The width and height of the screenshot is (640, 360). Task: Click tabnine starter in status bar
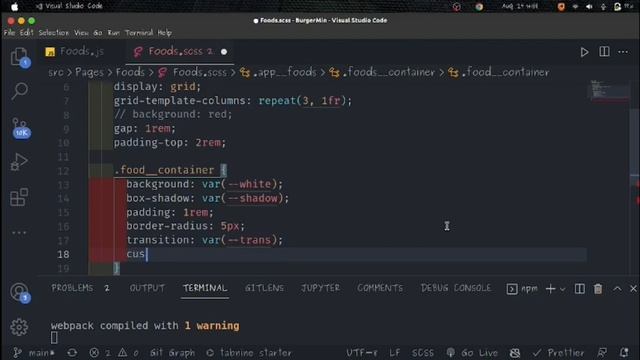coord(249,353)
